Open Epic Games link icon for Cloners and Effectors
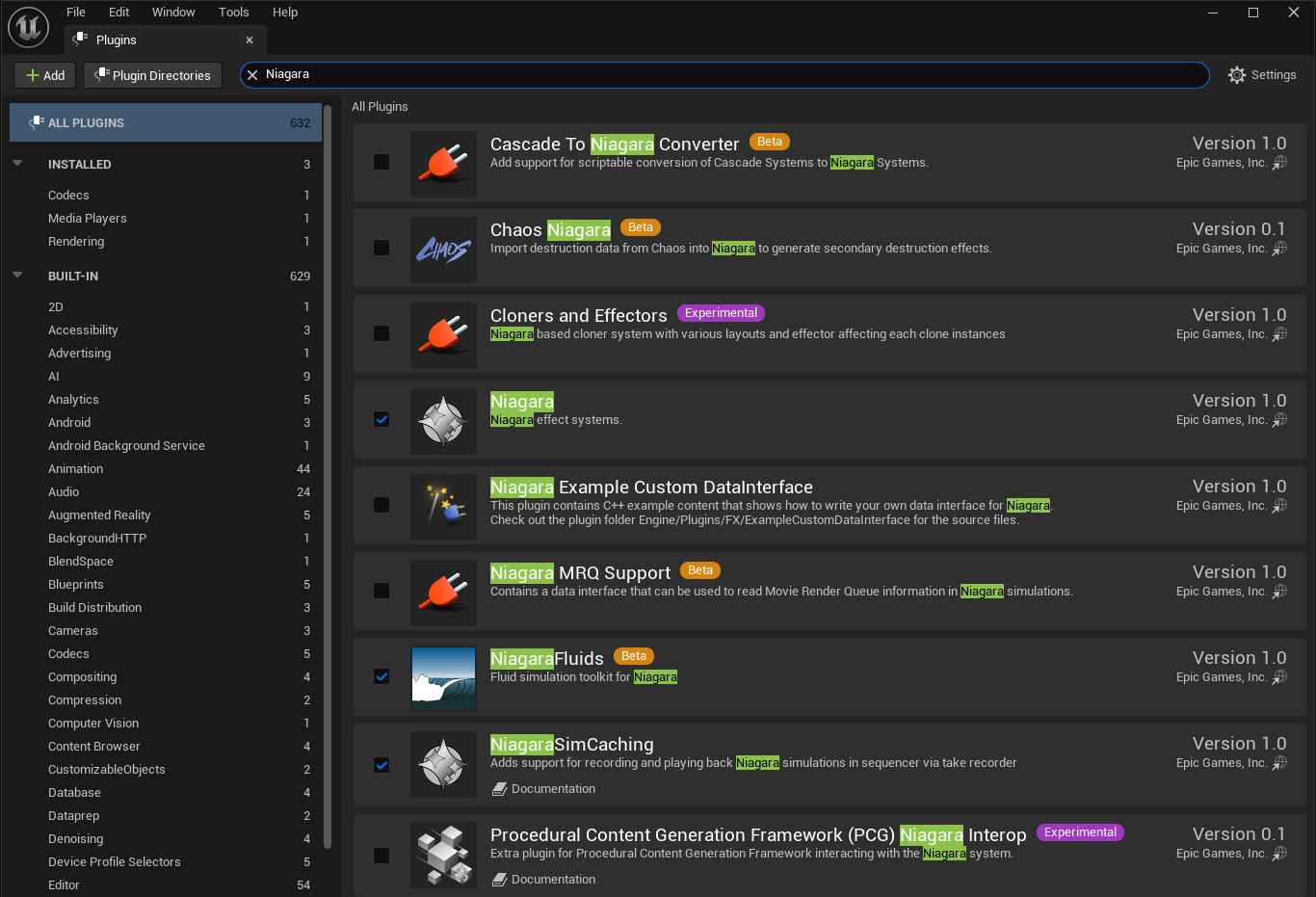Viewport: 1316px width, 897px height. coord(1279,334)
